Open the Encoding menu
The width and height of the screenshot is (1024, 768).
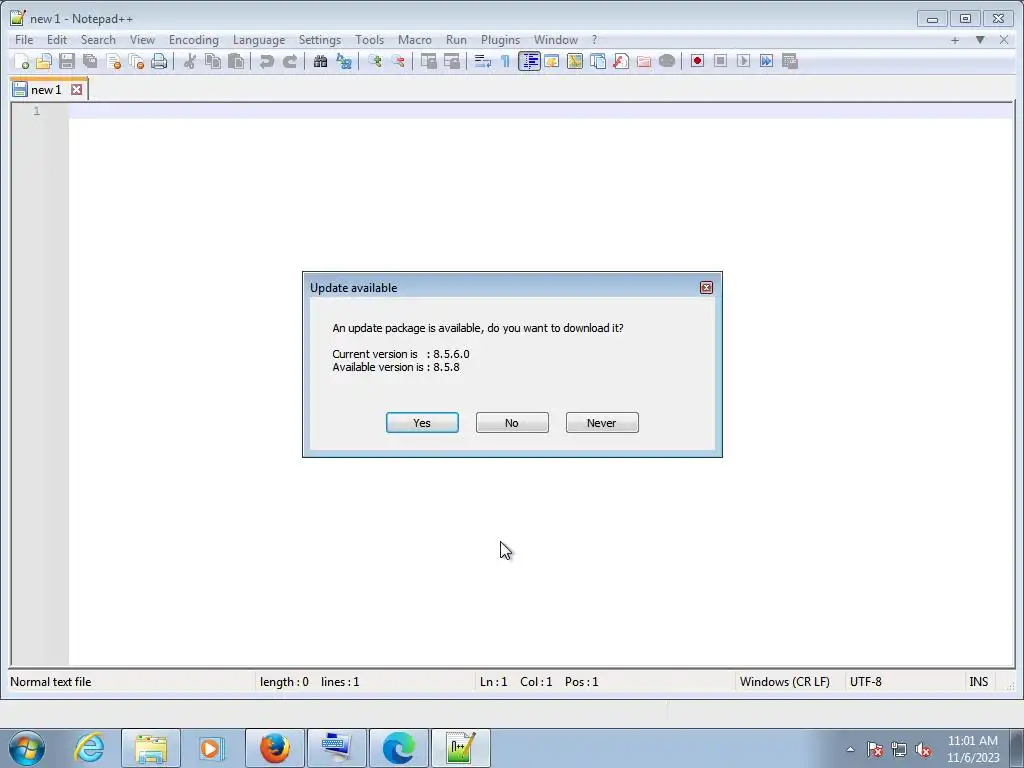click(x=193, y=40)
